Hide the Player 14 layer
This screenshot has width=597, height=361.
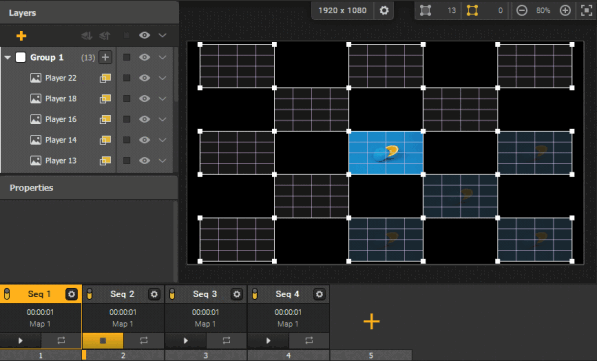[144, 140]
